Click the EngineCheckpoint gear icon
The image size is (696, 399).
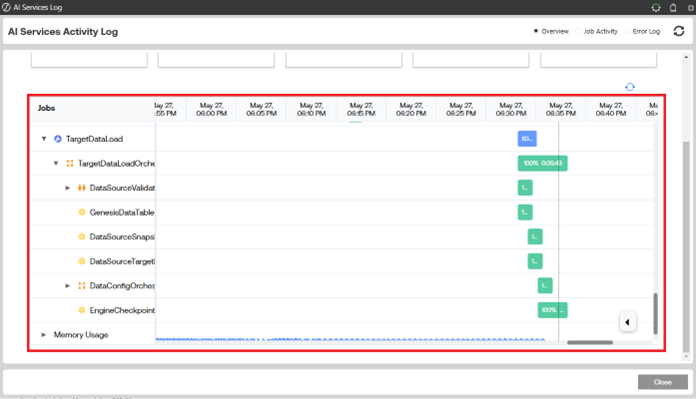(x=82, y=310)
